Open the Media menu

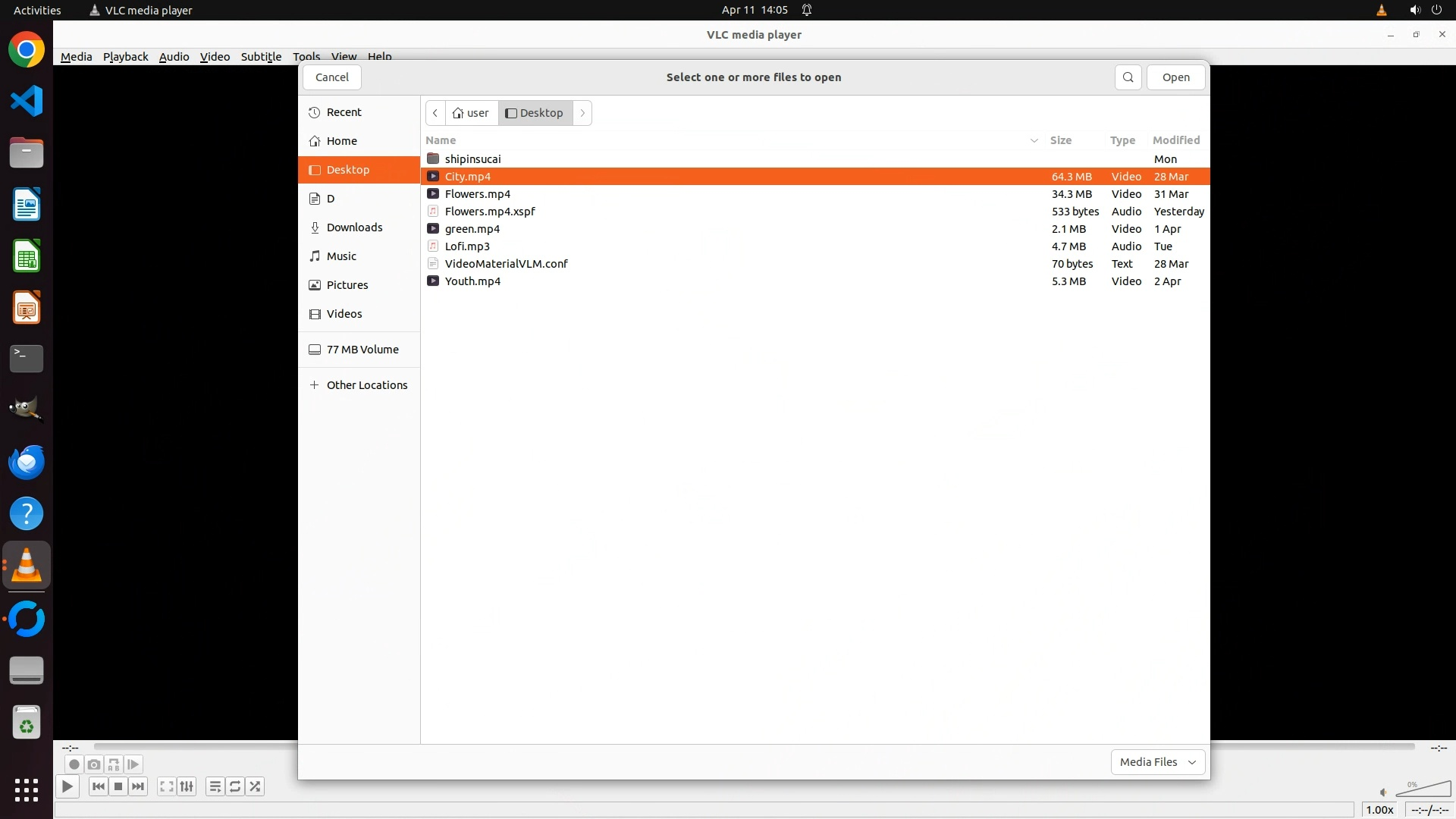click(x=76, y=57)
